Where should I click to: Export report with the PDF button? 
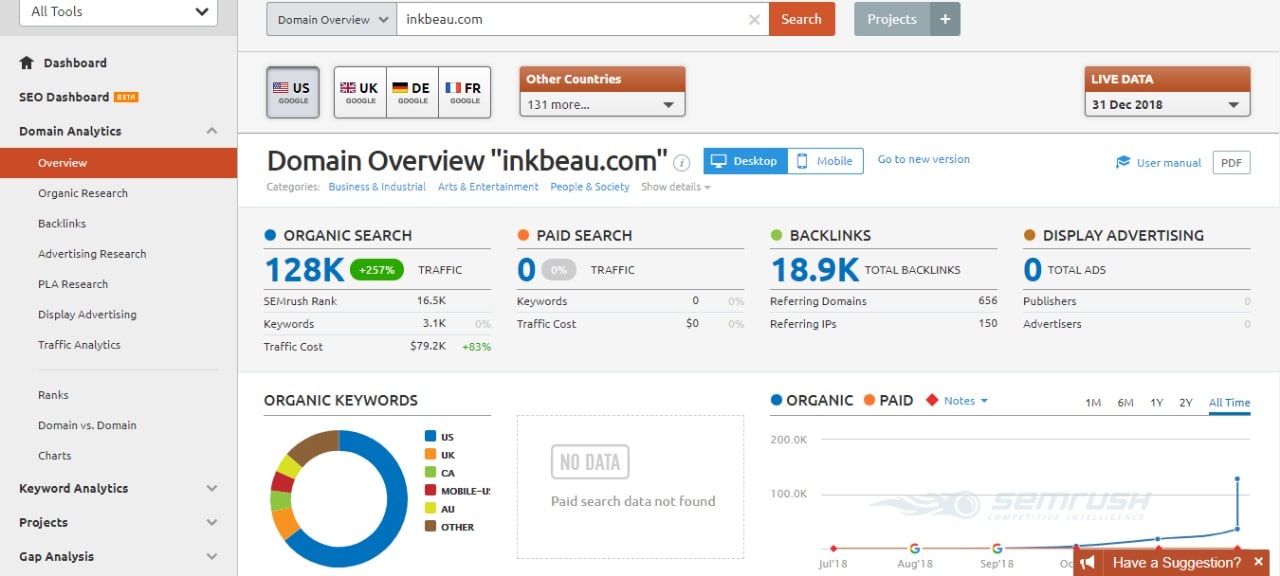pos(1231,162)
